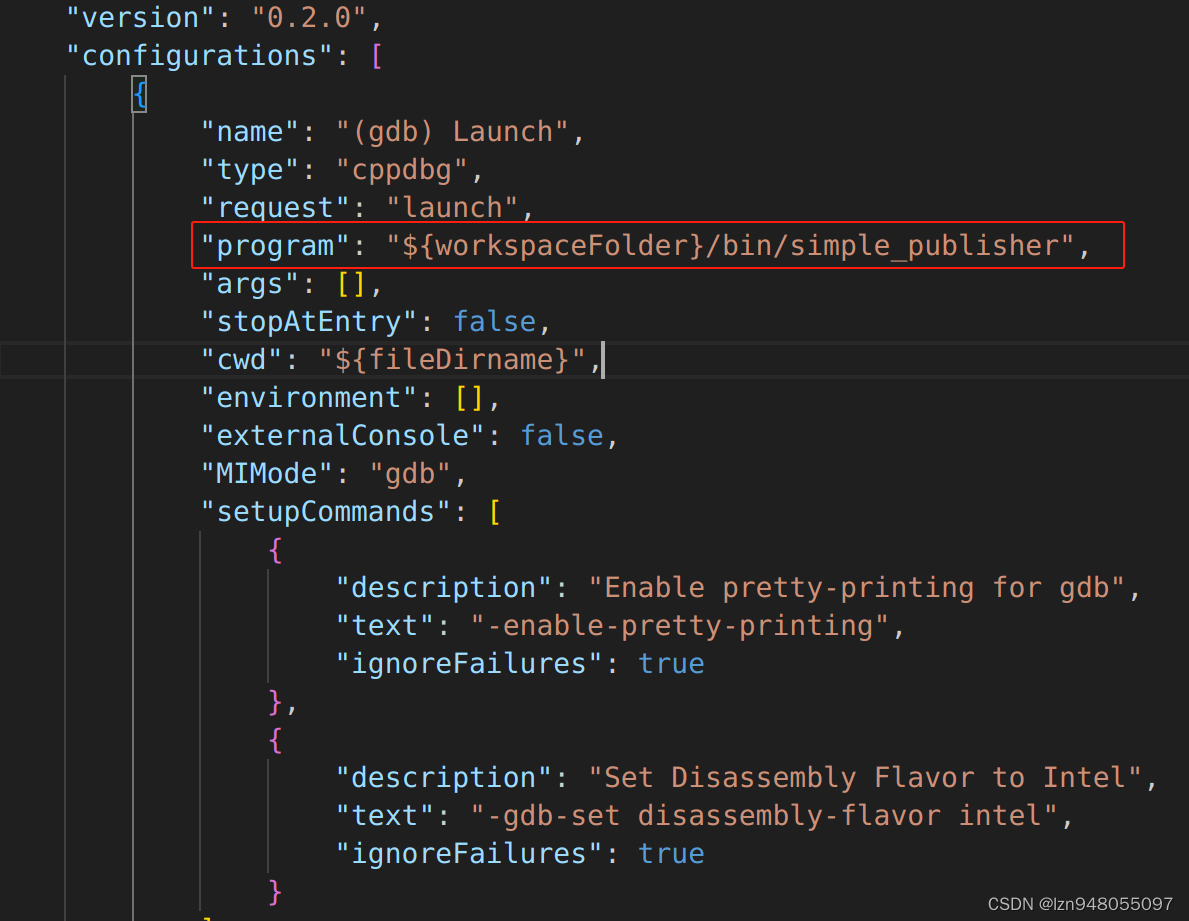Click "false" next to externalConsole
This screenshot has width=1189, height=921.
(562, 435)
